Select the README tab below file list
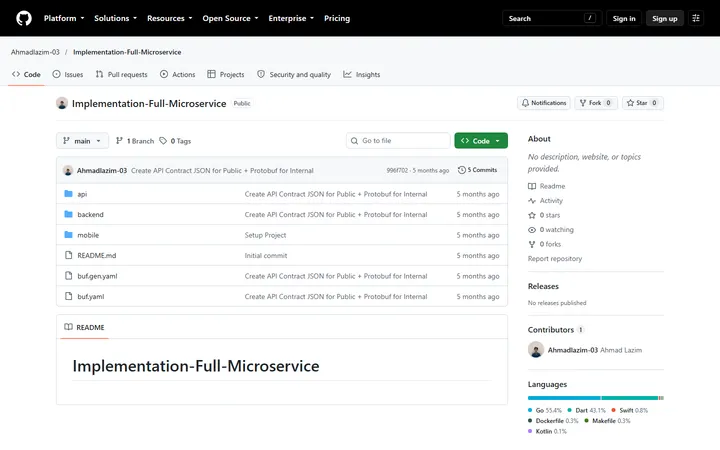Screen dimensions: 720x450 tap(84, 327)
